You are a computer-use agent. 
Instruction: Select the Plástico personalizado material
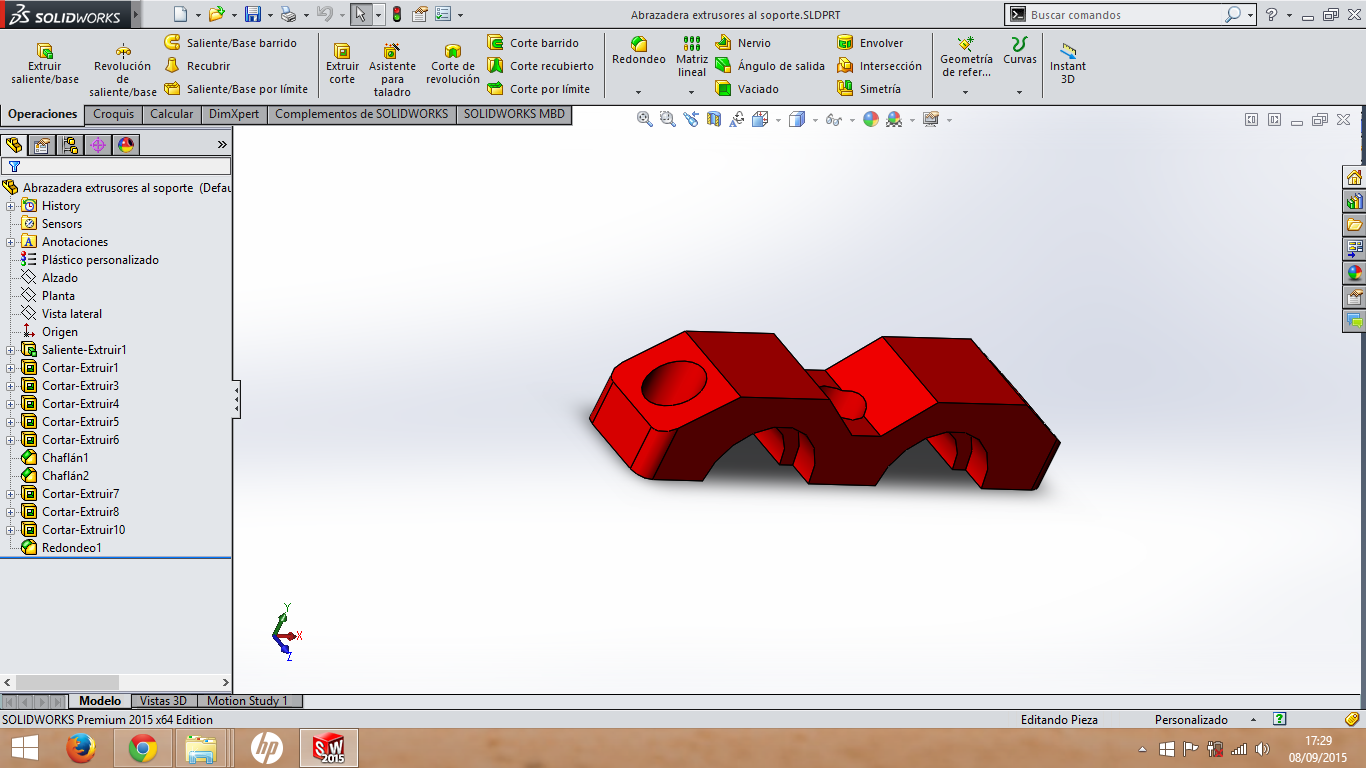pos(99,260)
